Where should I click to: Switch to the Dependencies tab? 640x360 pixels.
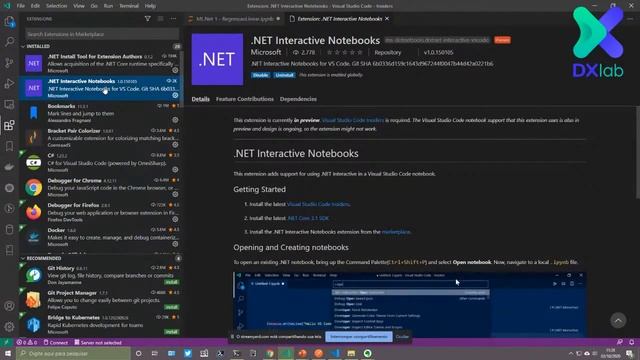(x=298, y=99)
